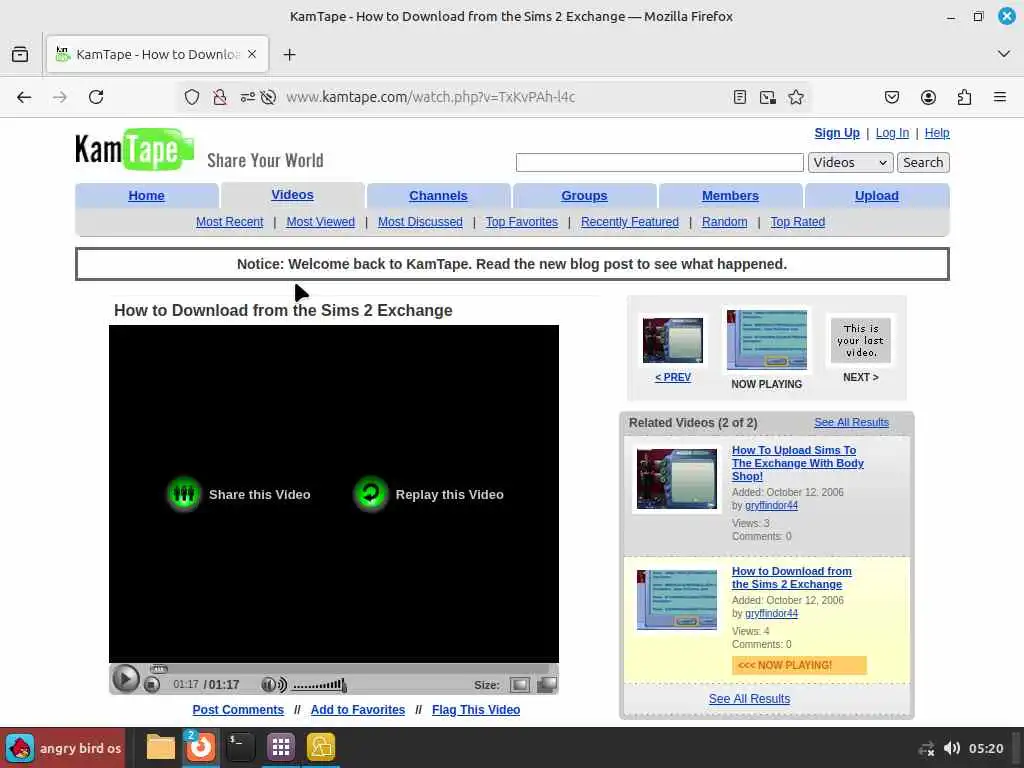Viewport: 1024px width, 768px height.
Task: Expand the list all tabs chevron
Action: click(x=1004, y=54)
